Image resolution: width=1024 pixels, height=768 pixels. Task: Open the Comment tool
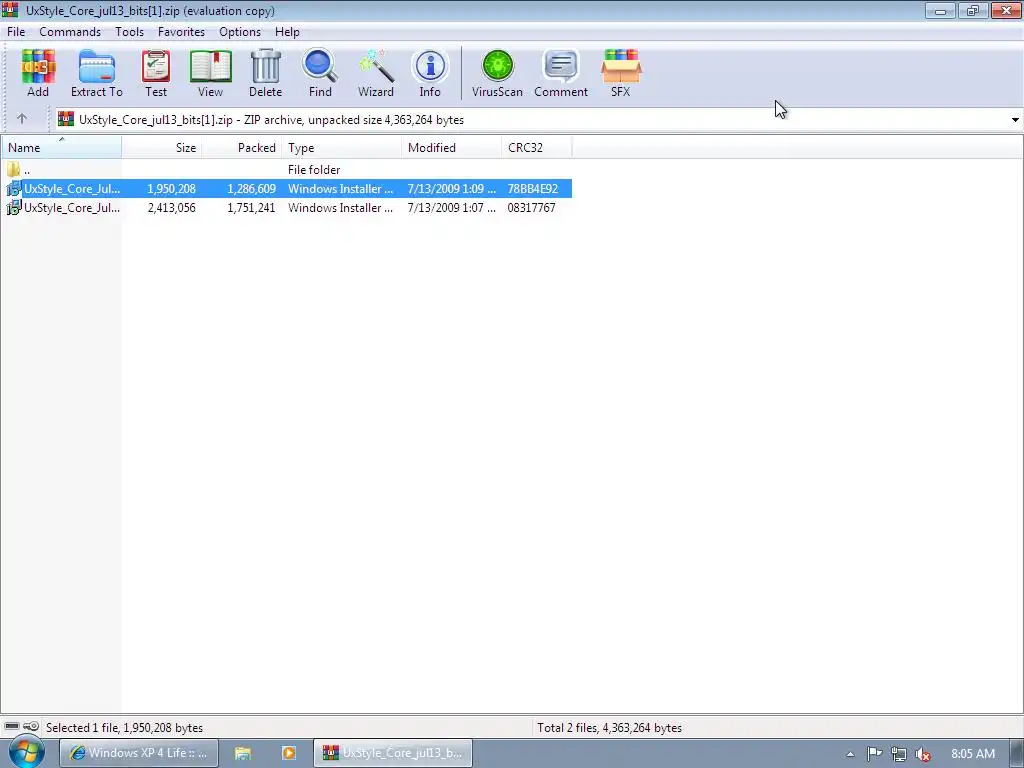[x=561, y=73]
